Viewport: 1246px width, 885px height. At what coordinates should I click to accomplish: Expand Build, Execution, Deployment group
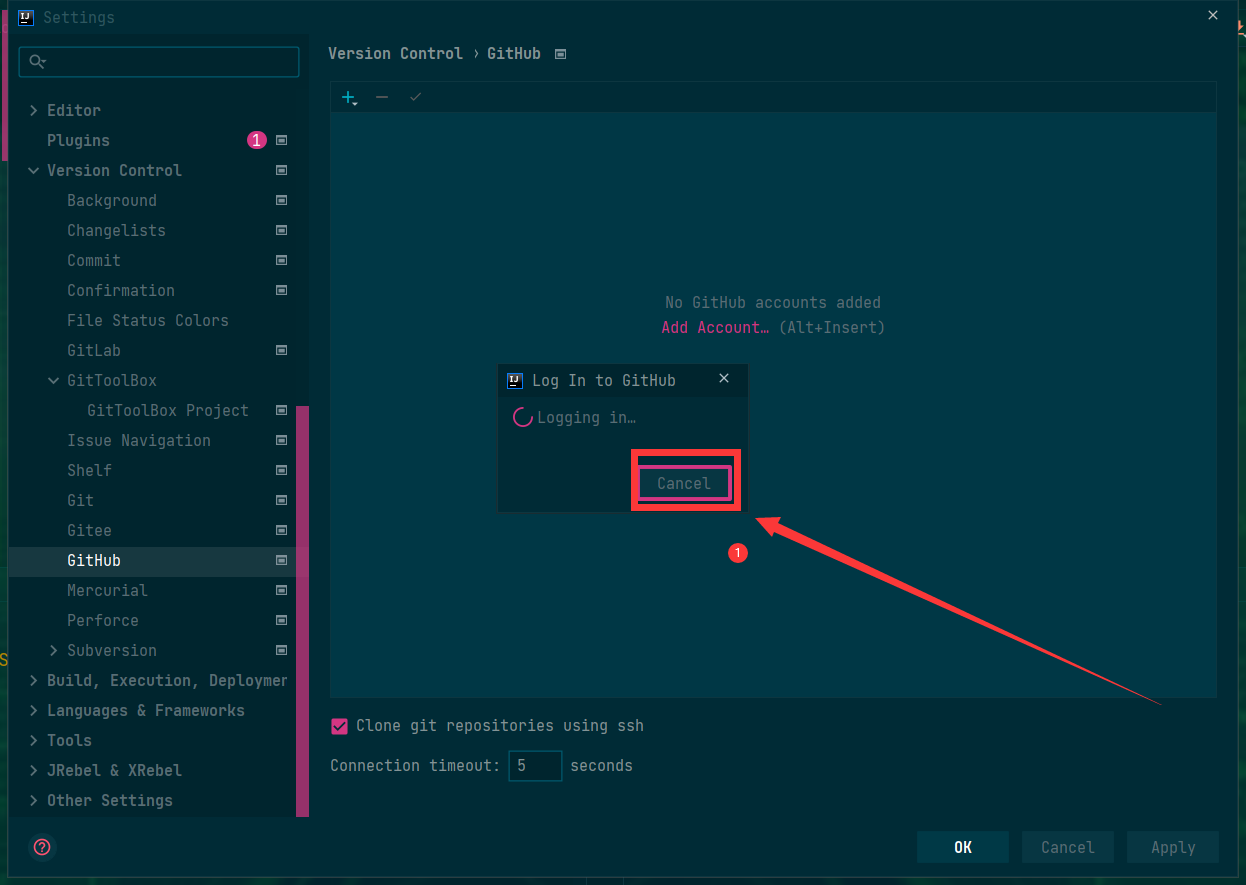click(34, 681)
